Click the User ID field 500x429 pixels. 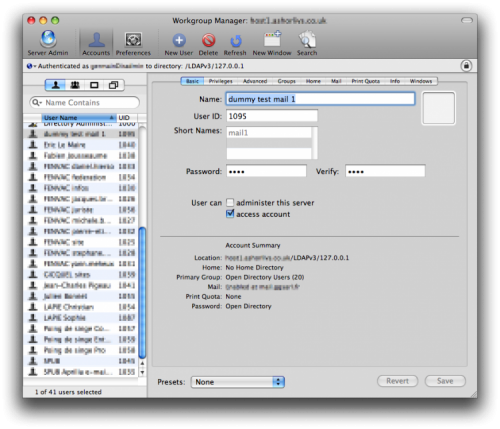click(x=272, y=116)
